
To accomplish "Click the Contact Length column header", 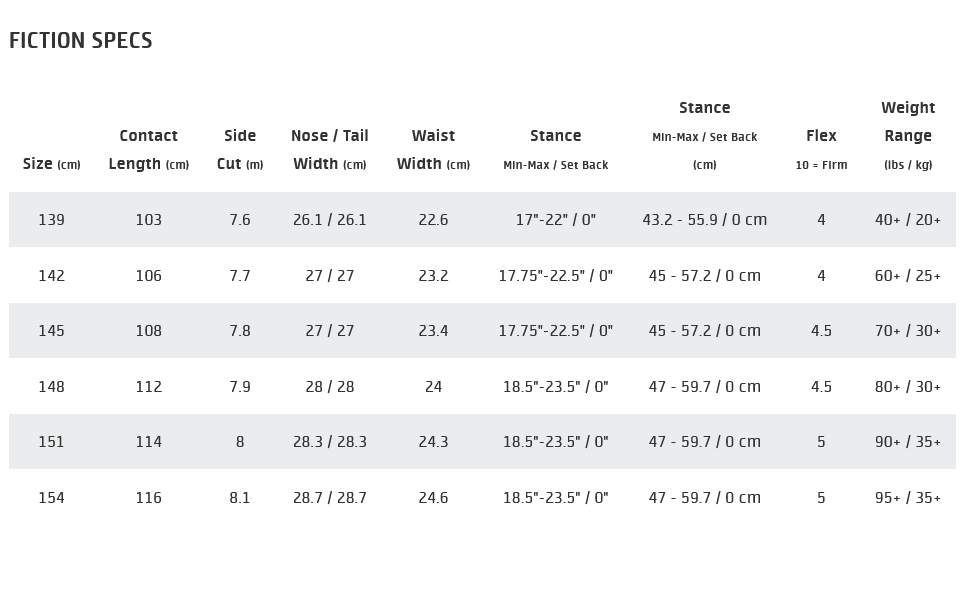I will pyautogui.click(x=148, y=150).
